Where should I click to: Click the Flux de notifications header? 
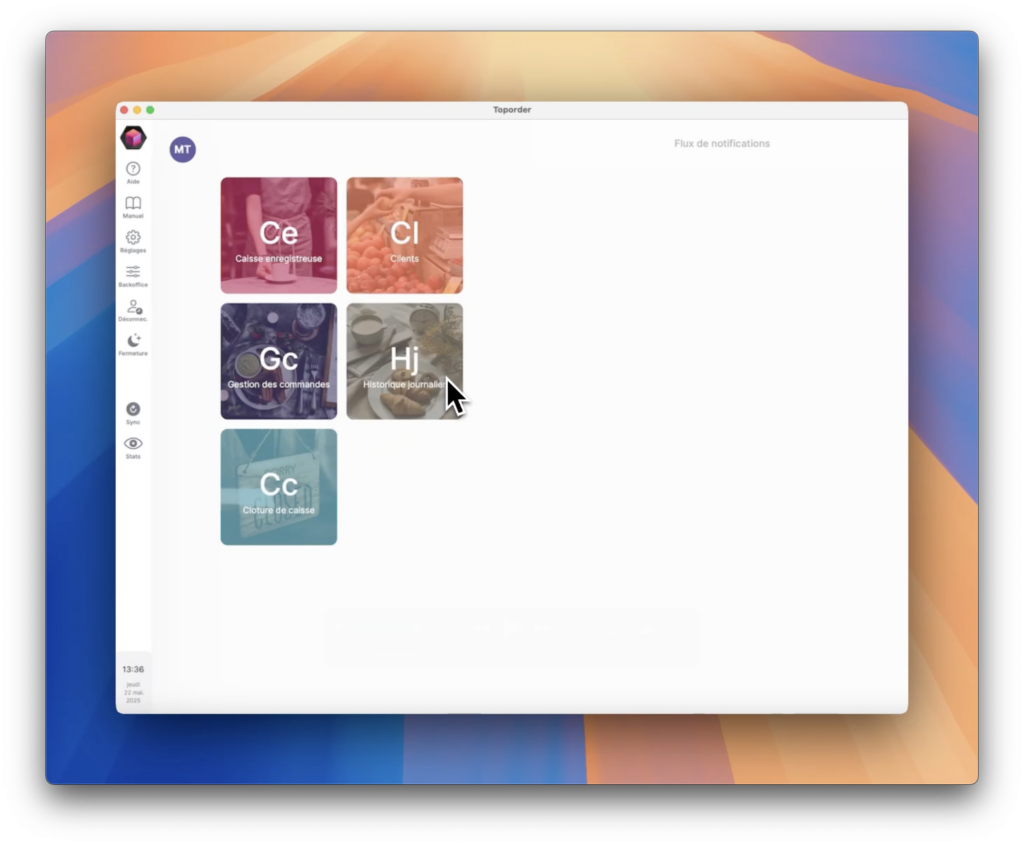722,144
